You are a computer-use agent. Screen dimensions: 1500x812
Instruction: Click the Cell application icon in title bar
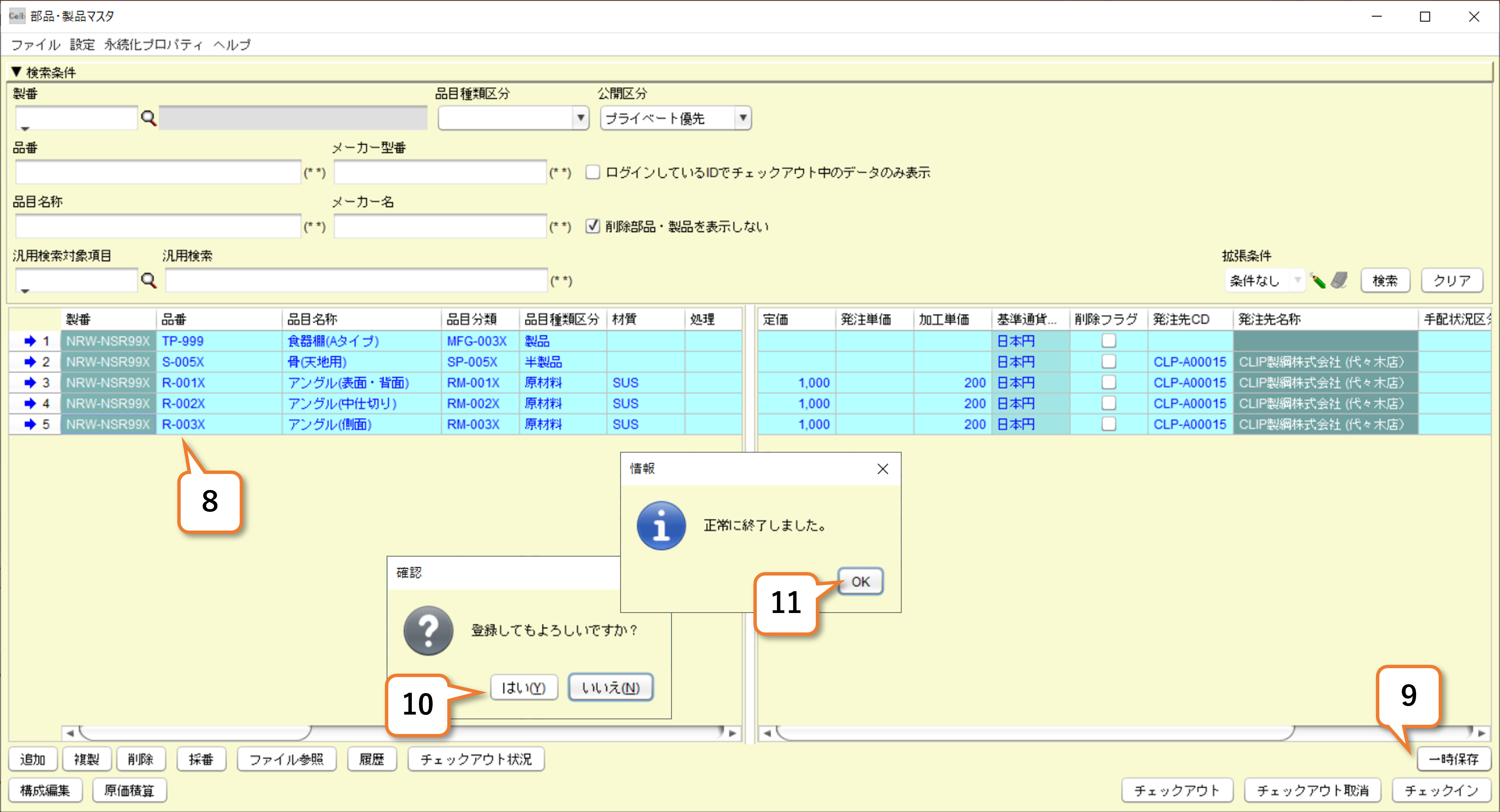(17, 16)
